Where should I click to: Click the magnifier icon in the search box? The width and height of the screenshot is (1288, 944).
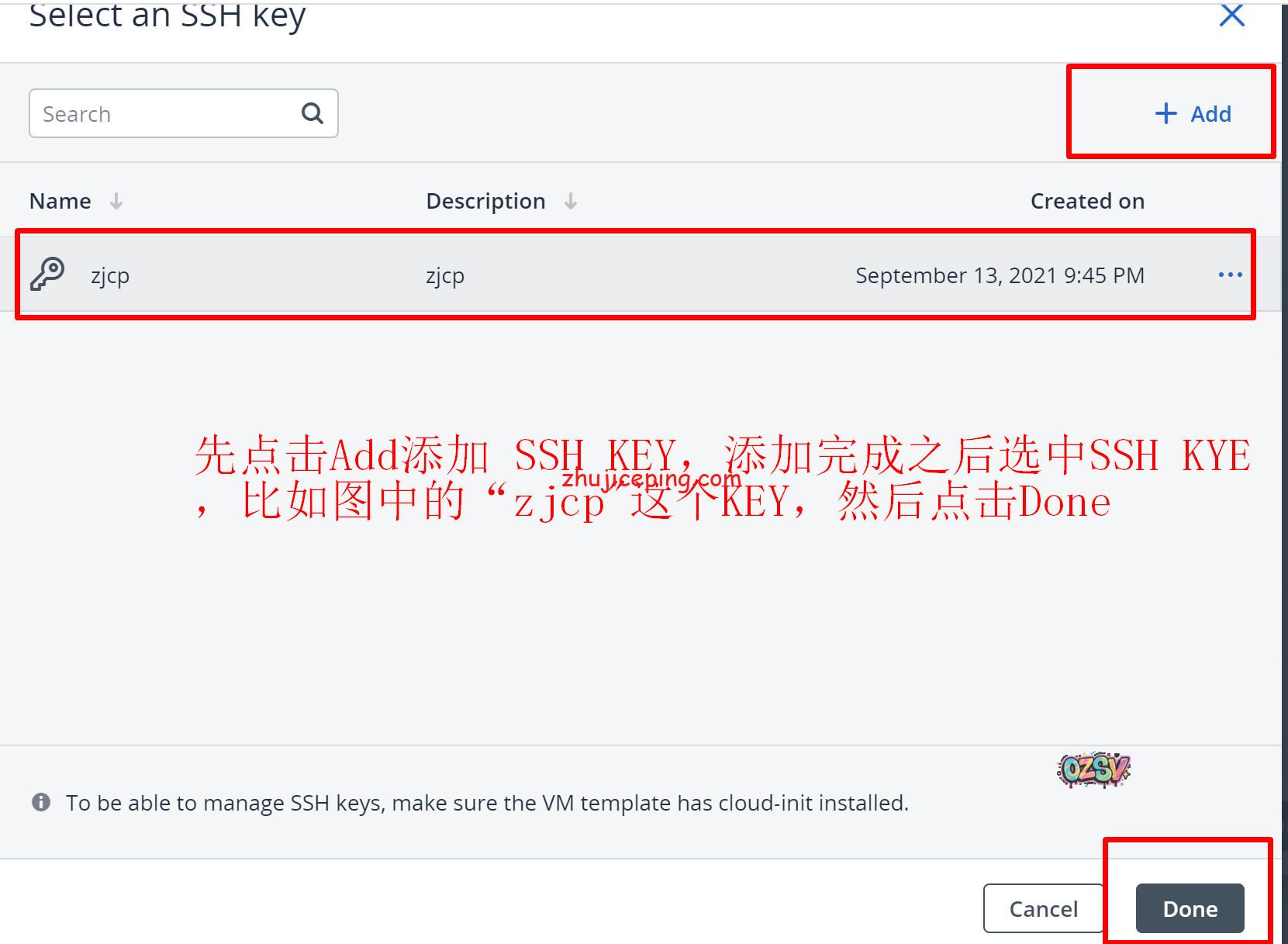(312, 113)
